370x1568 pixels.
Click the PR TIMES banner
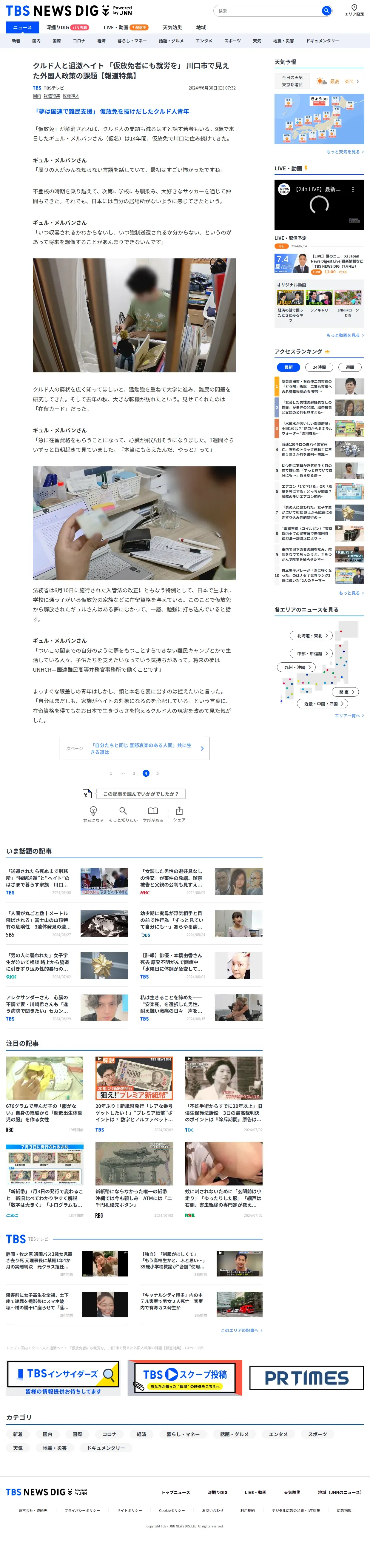[x=306, y=1377]
